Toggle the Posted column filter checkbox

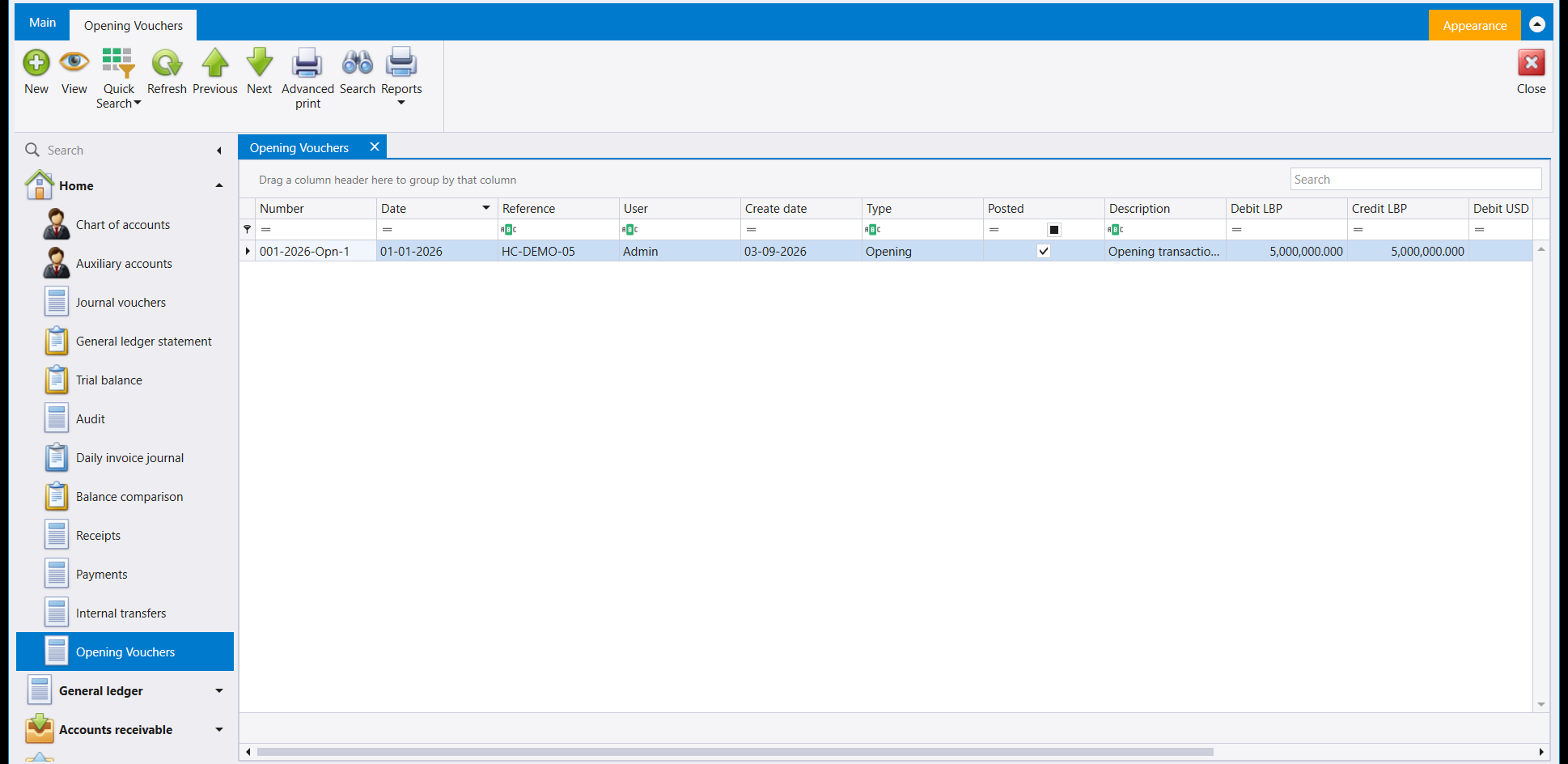[1054, 230]
